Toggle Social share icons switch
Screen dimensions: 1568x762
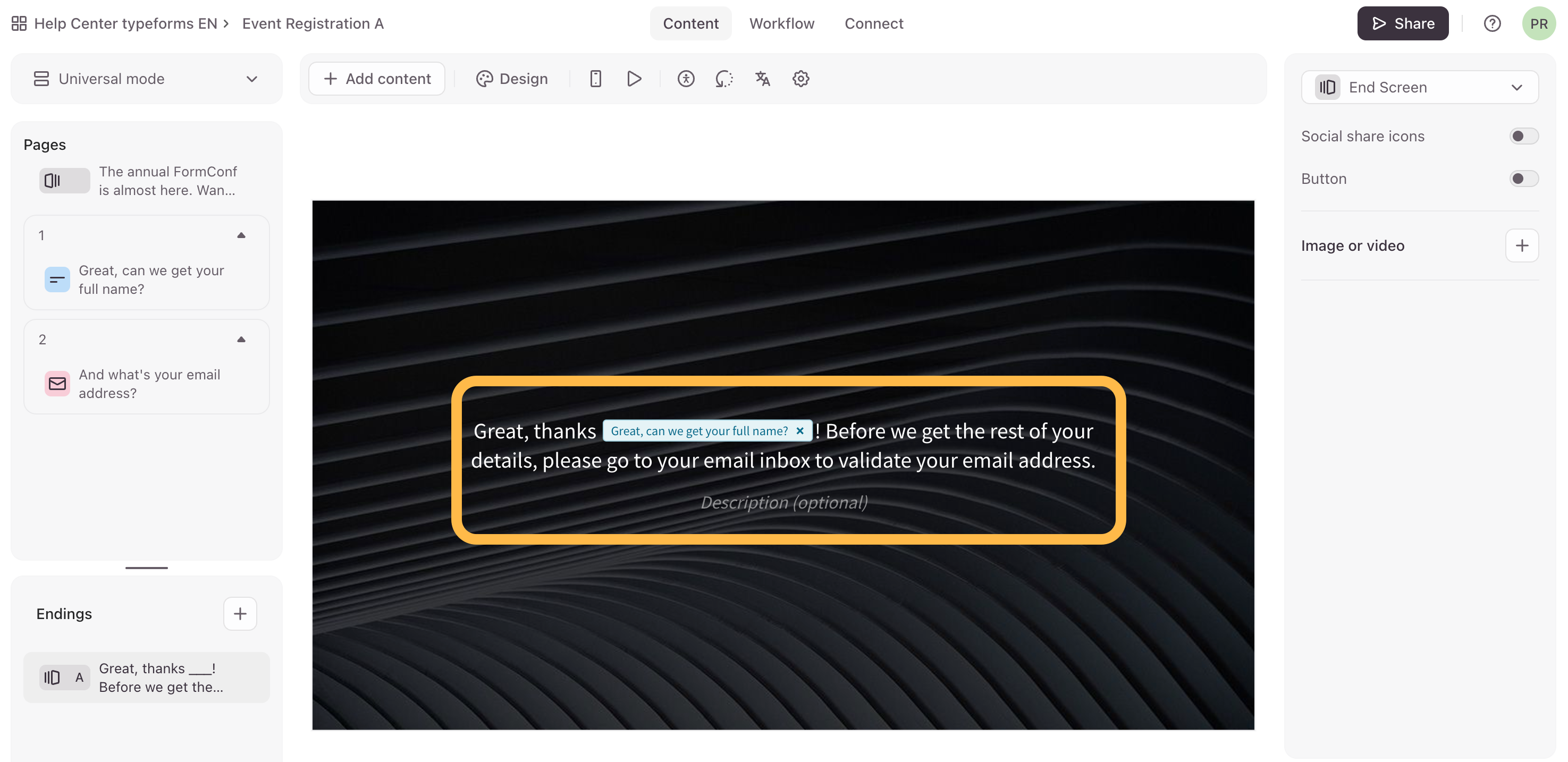click(1523, 136)
